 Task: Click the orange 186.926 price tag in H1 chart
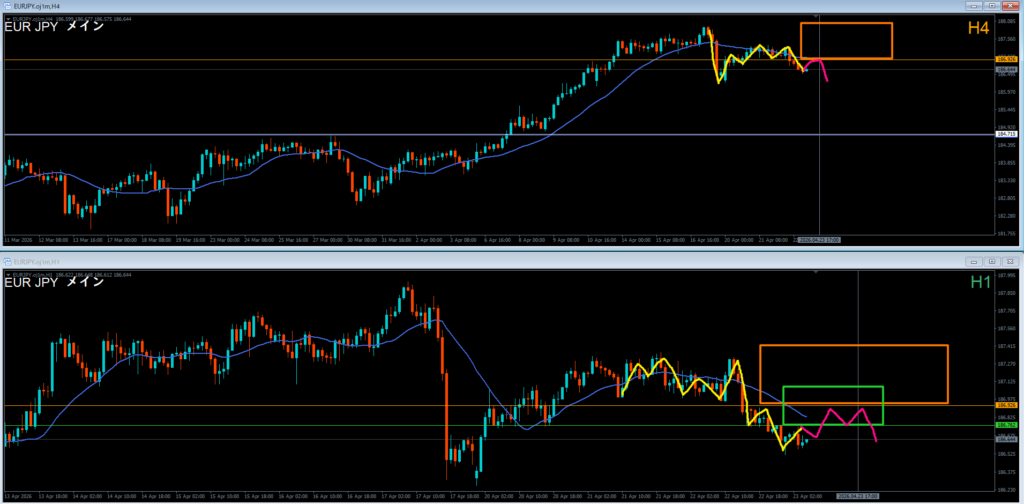[1006, 405]
